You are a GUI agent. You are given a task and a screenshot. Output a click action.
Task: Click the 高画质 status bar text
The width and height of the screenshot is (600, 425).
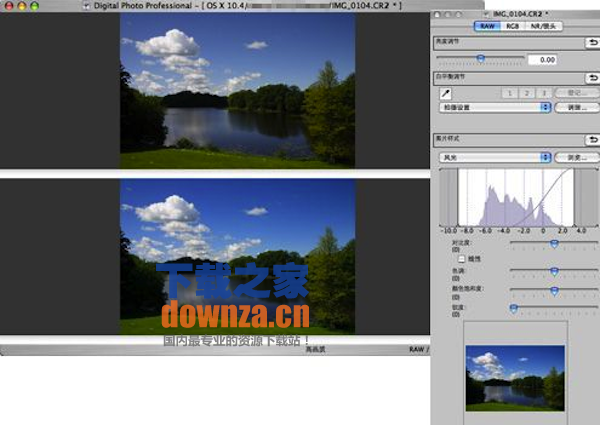pyautogui.click(x=316, y=349)
